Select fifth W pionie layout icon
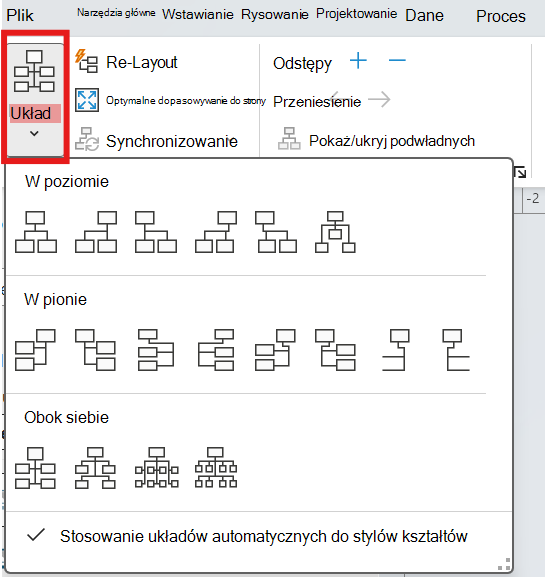This screenshot has height=577, width=545. [275, 350]
